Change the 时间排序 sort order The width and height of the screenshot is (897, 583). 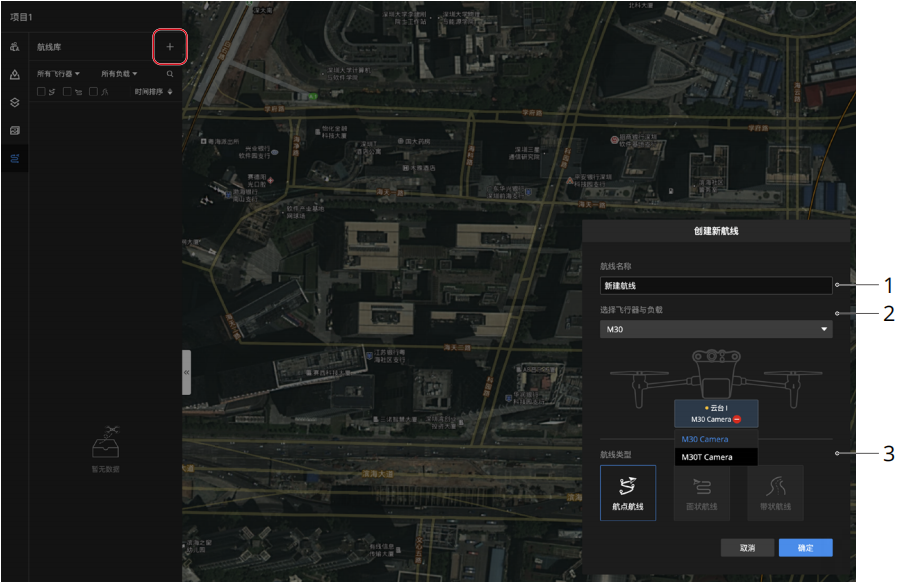click(153, 92)
